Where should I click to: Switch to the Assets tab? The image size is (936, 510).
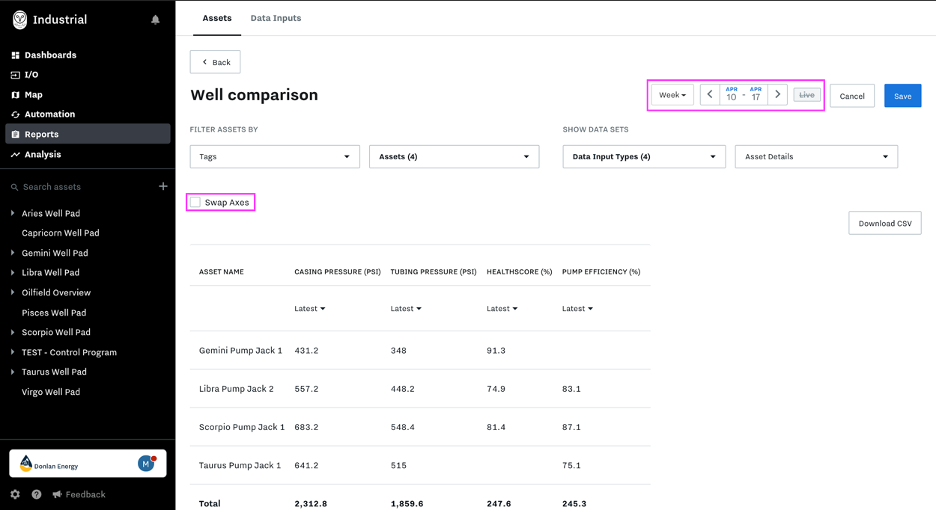[x=217, y=18]
